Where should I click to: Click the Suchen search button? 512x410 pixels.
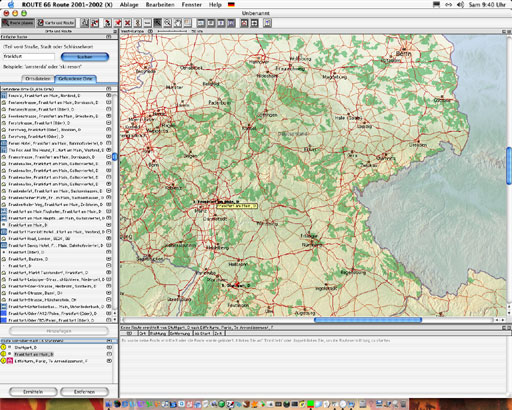tap(85, 57)
